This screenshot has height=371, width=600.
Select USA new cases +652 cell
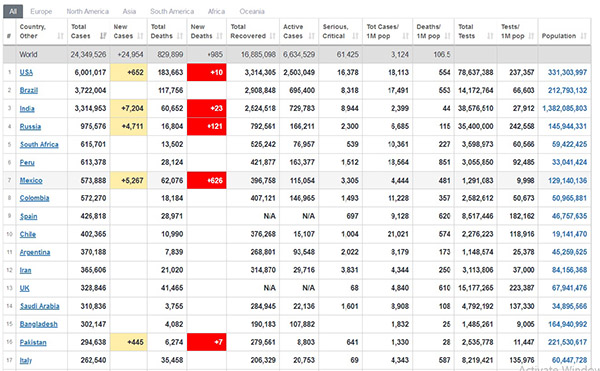(x=129, y=72)
